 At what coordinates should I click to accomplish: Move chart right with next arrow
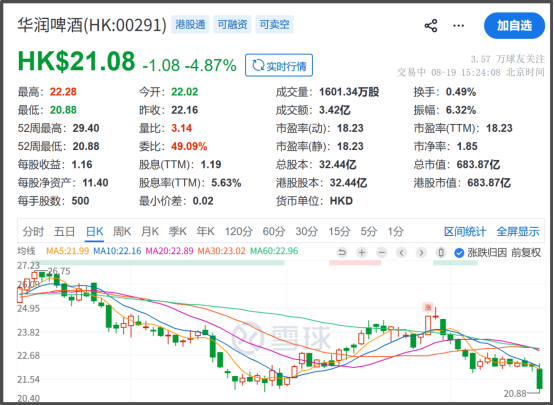pos(421,252)
